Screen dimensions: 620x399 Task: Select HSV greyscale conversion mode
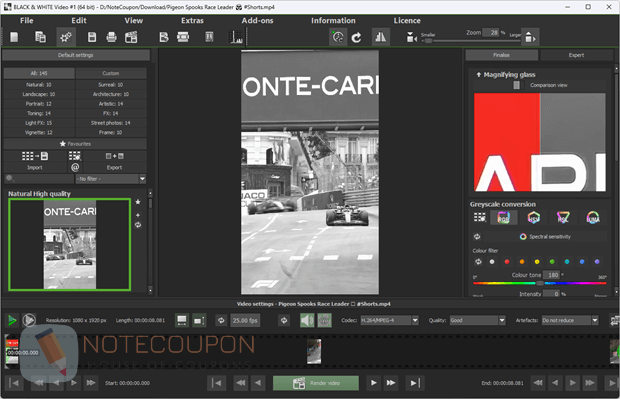click(x=533, y=217)
